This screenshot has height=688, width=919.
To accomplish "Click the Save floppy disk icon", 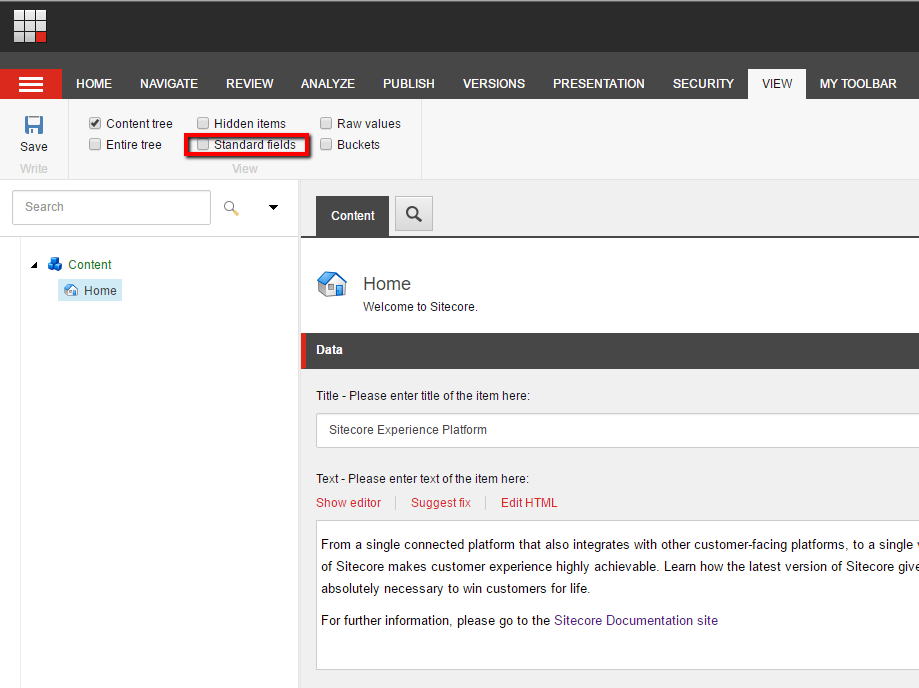I will coord(33,125).
